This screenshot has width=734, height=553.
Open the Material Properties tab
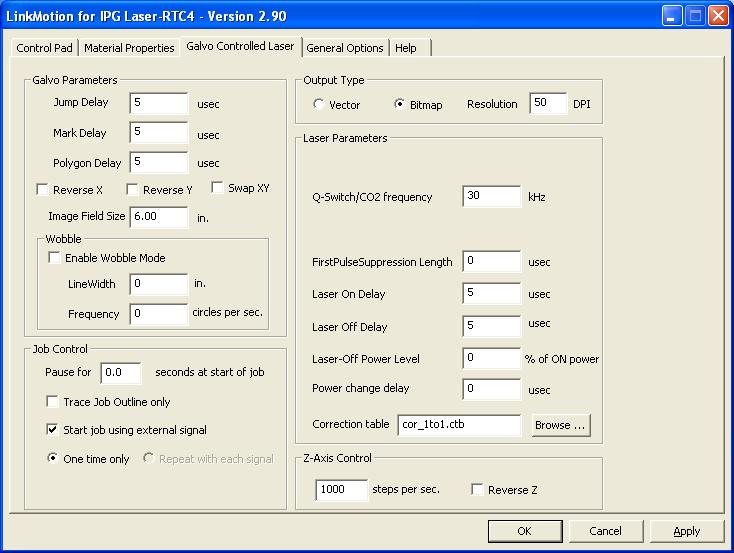129,48
